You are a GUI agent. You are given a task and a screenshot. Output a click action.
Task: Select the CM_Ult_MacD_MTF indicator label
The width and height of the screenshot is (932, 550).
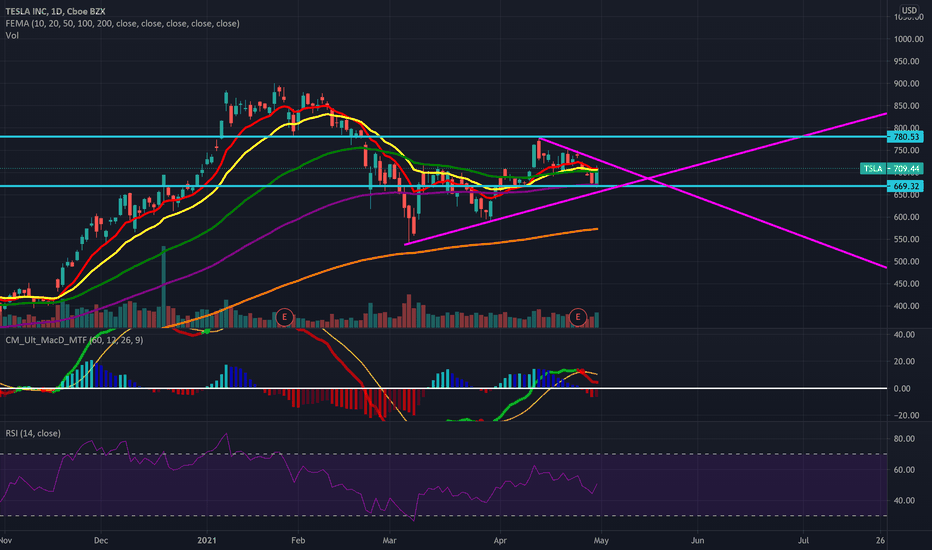74,340
